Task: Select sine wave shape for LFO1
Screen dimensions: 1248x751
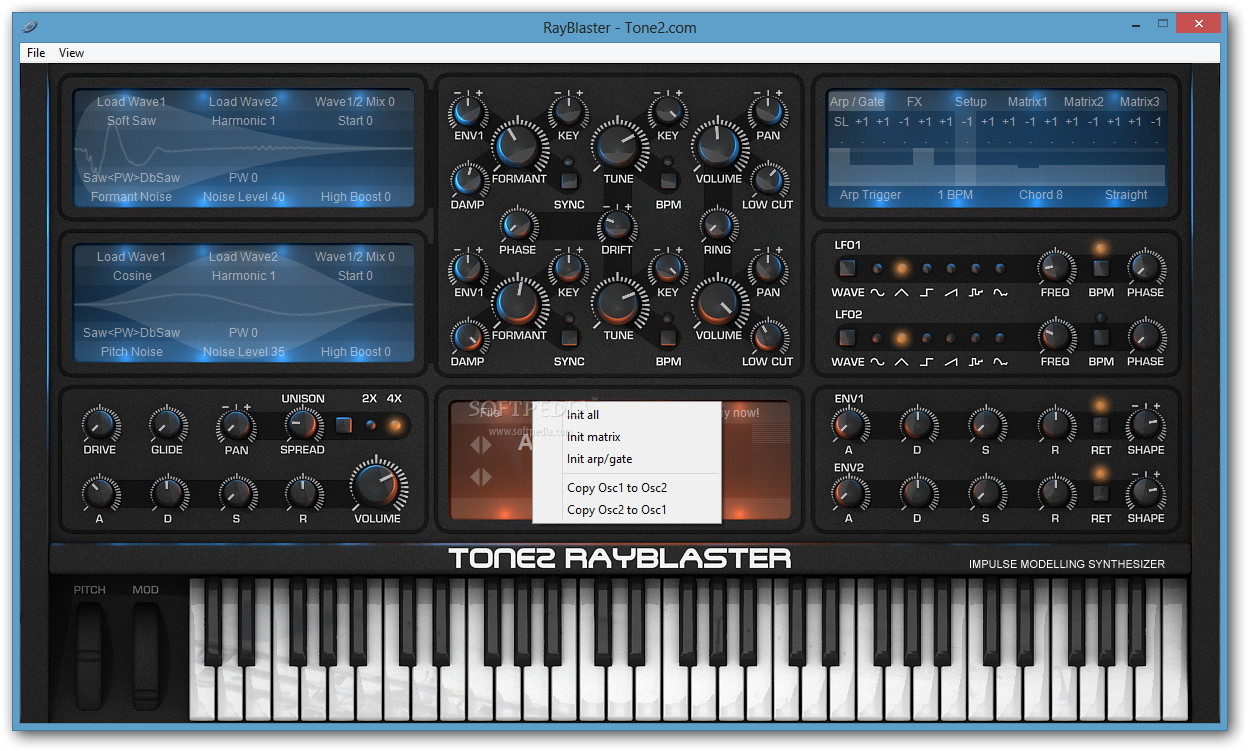Action: pyautogui.click(x=877, y=293)
